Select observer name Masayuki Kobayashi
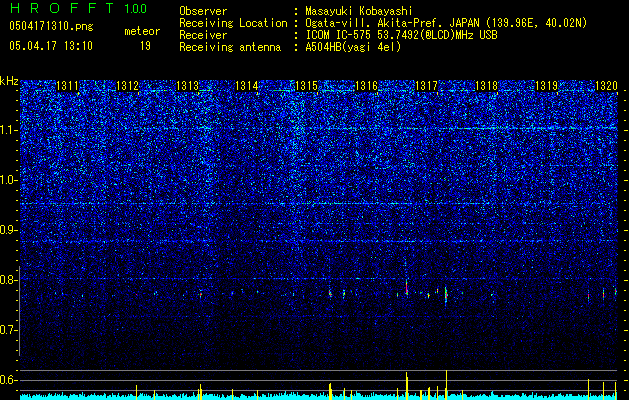 [359, 11]
